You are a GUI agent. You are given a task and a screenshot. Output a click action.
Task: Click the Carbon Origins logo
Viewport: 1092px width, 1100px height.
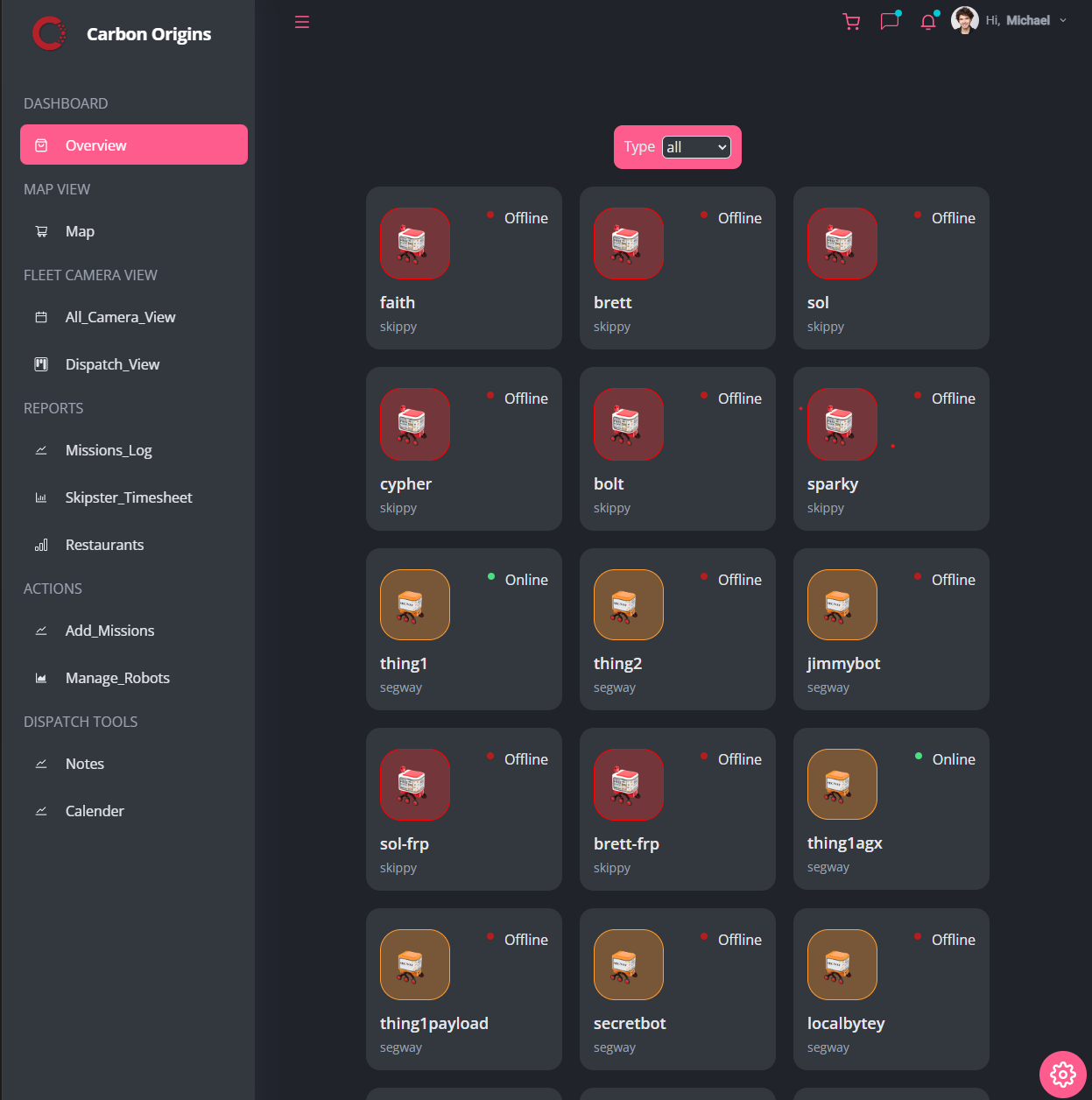pos(49,34)
